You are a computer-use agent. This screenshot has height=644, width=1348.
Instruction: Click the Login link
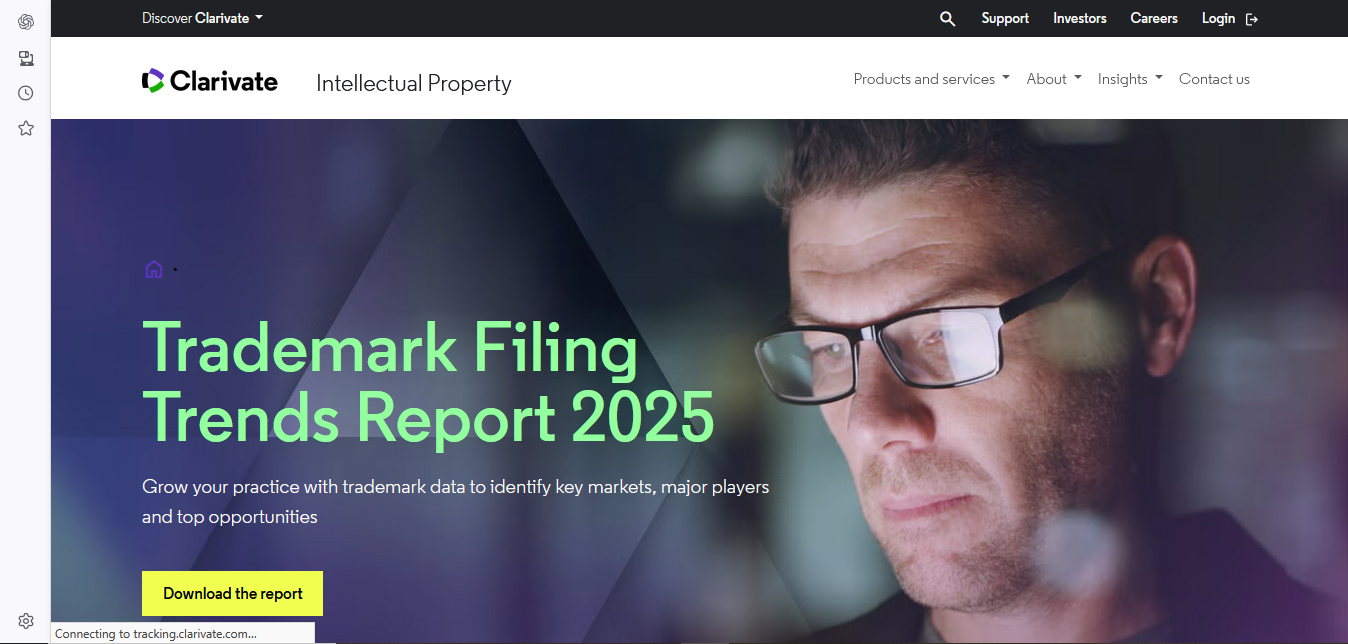1218,18
